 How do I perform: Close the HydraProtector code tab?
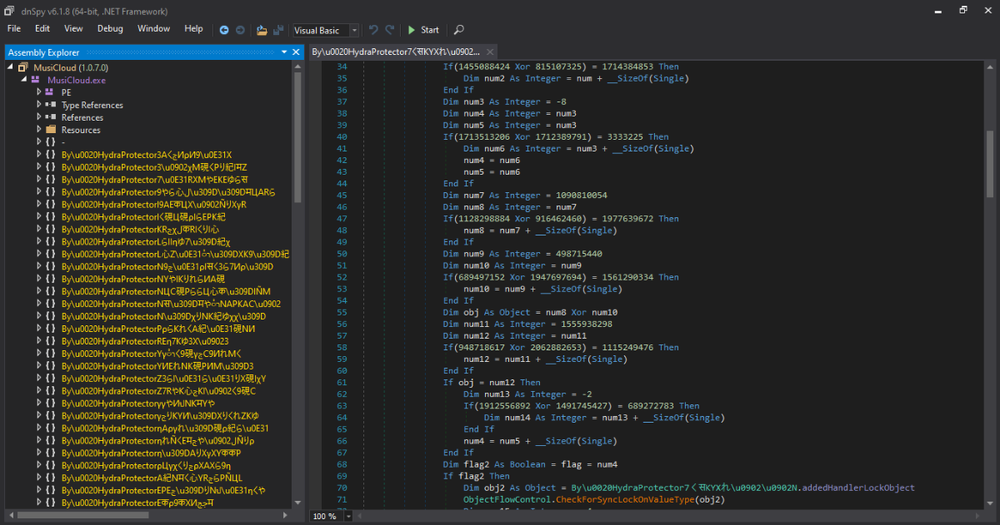(489, 51)
